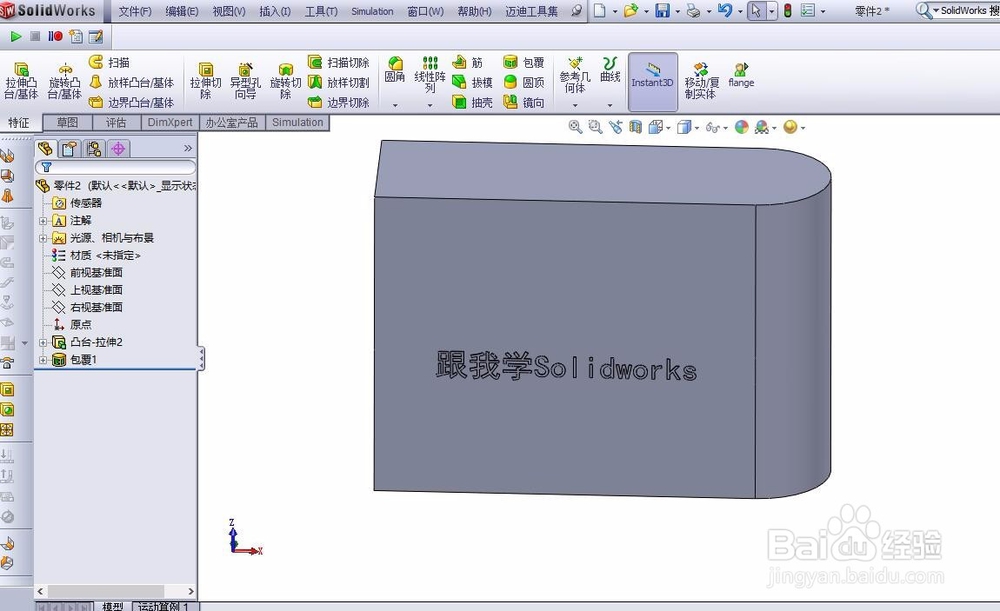
Task: Switch to the 草图 sketch tab
Action: [68, 122]
